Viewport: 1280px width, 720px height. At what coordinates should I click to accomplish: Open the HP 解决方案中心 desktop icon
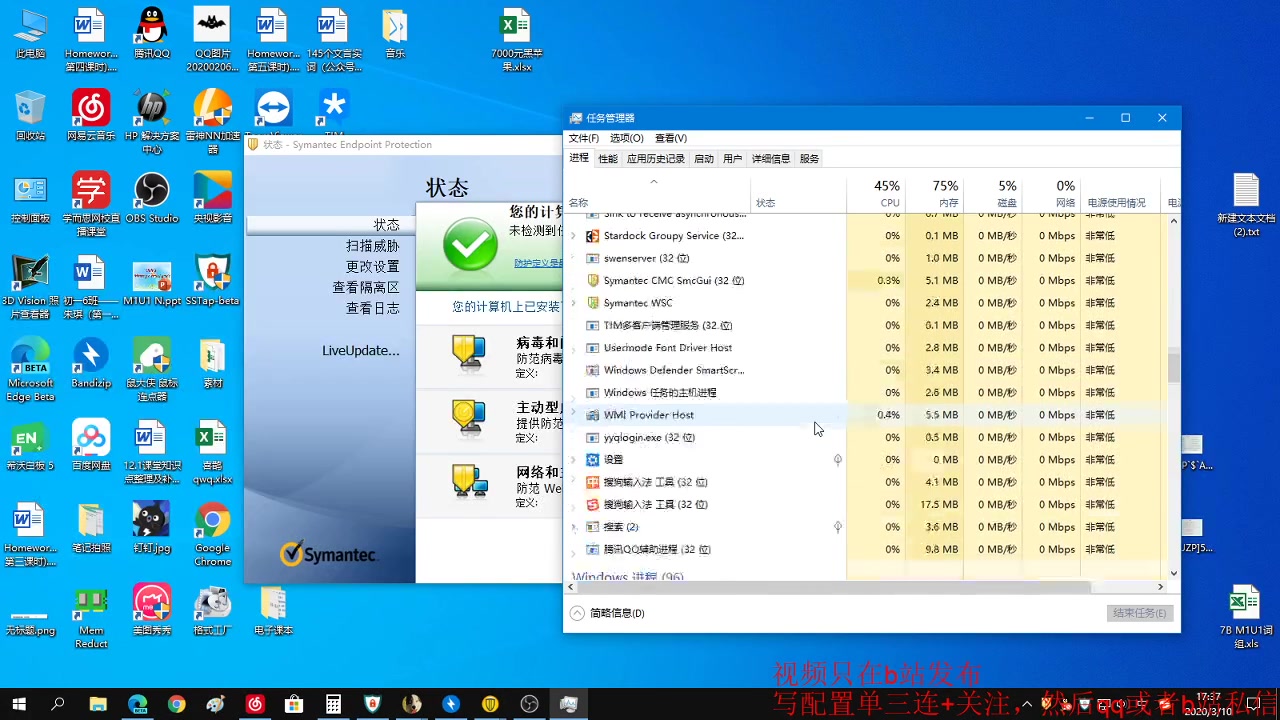(x=152, y=122)
